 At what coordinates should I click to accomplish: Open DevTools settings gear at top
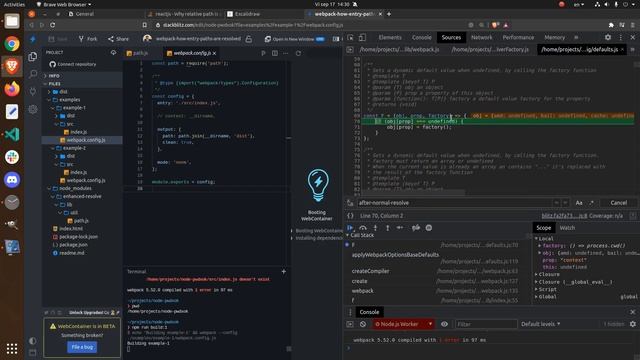(608, 38)
